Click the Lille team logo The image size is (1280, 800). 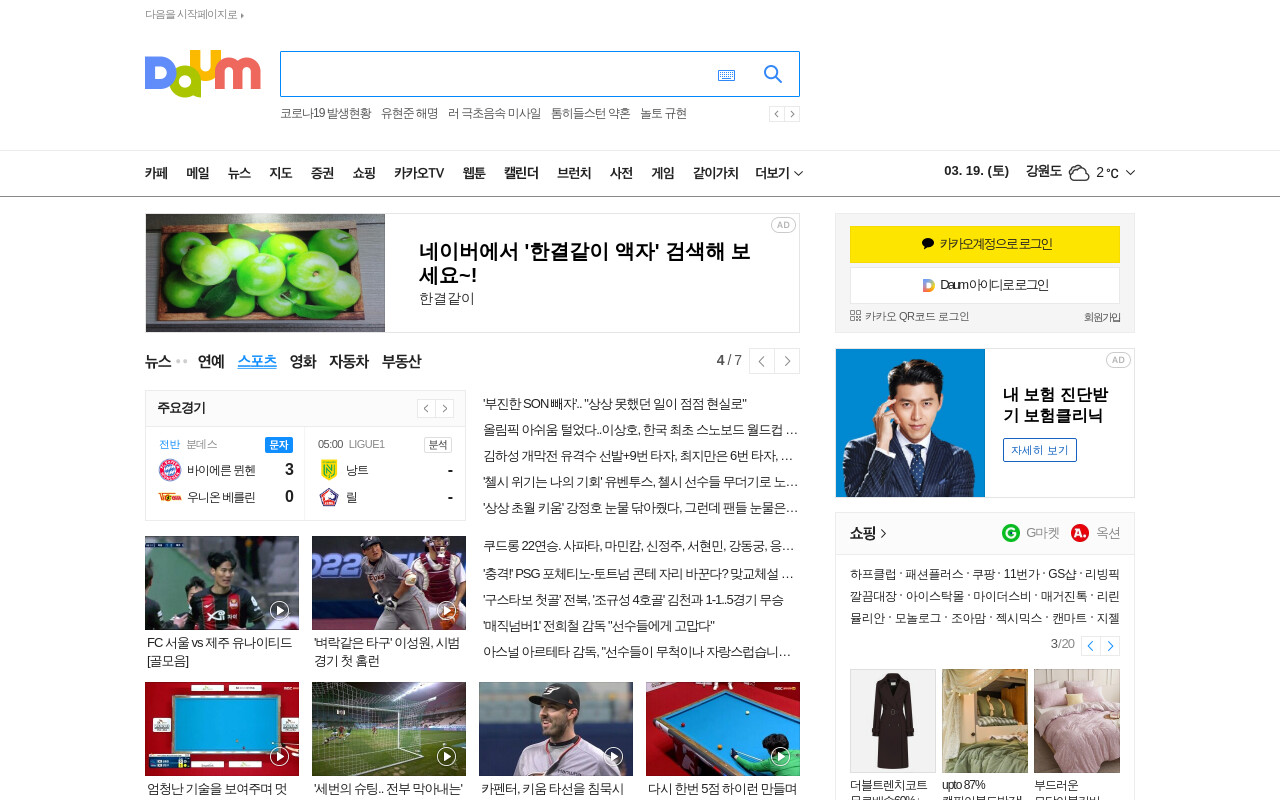329,497
